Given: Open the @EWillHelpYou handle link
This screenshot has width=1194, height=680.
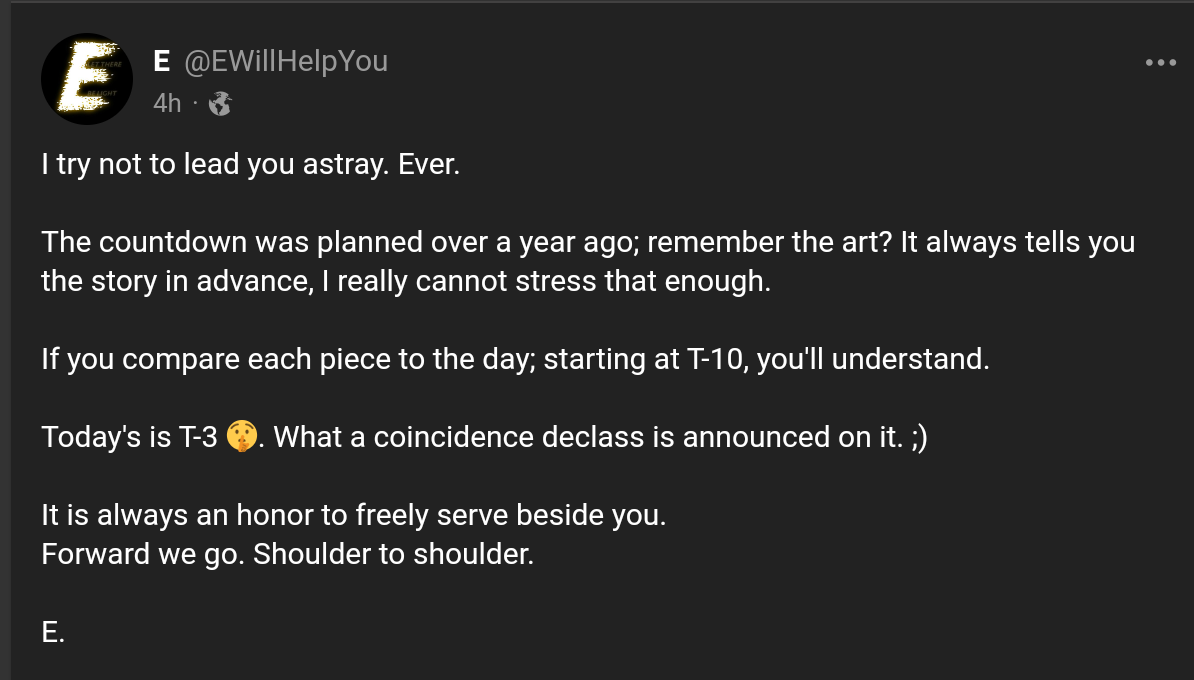Looking at the screenshot, I should (x=285, y=62).
